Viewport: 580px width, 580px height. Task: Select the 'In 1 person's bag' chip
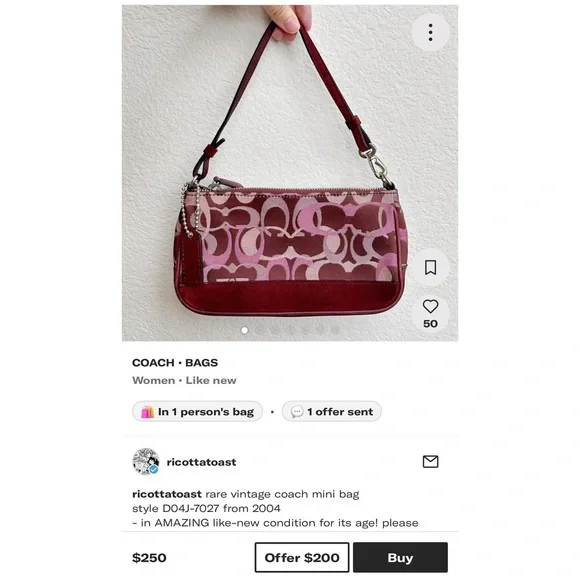197,412
